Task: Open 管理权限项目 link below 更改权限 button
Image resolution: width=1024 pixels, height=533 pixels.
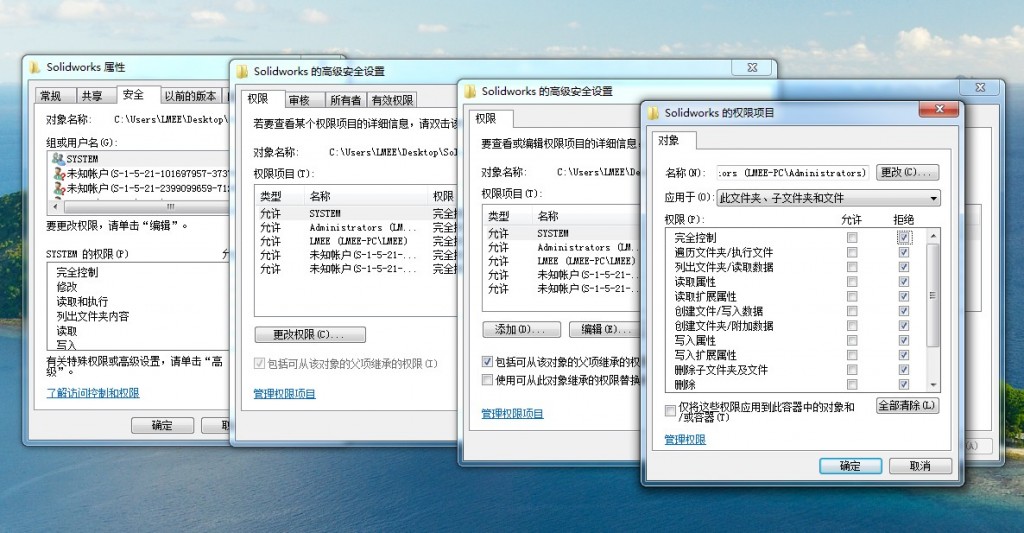Action: click(x=284, y=394)
